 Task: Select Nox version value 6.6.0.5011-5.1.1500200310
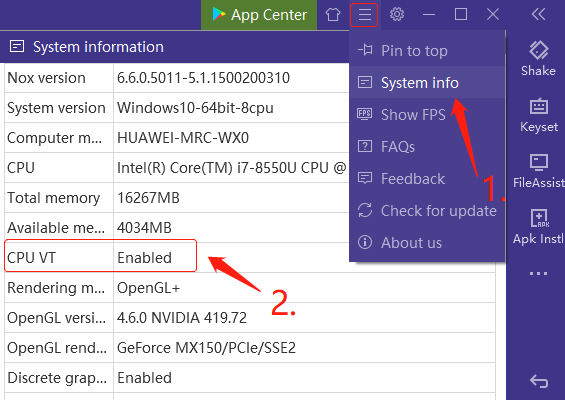point(203,78)
